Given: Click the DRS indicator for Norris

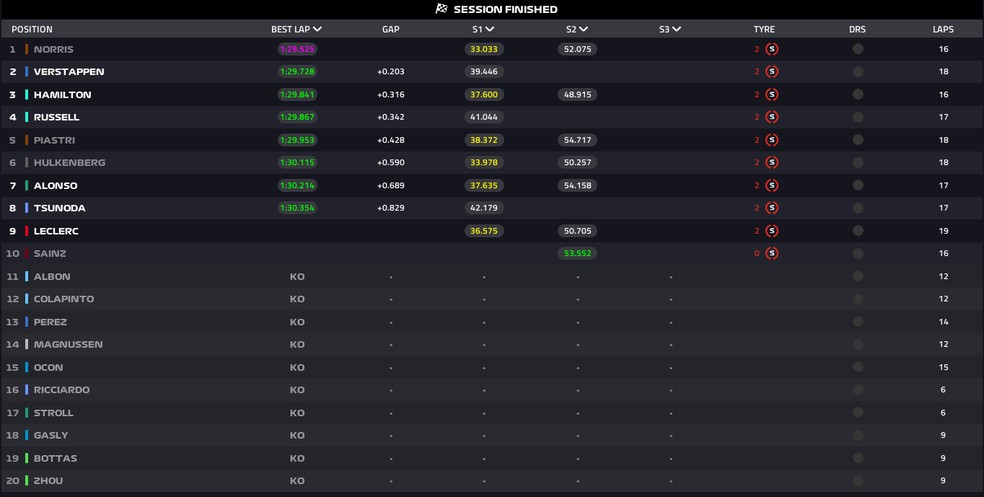Looking at the screenshot, I should click(x=857, y=49).
